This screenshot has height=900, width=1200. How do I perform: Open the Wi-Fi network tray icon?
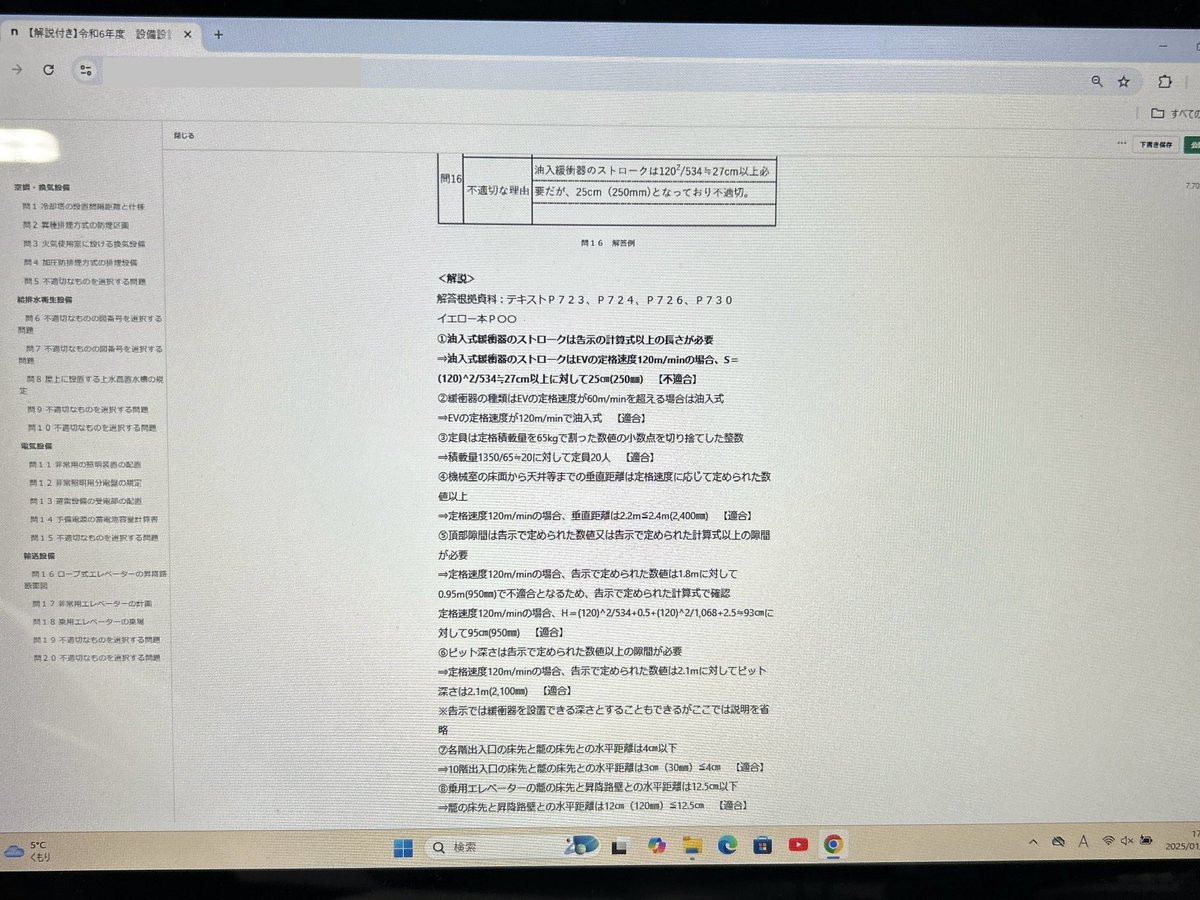pyautogui.click(x=1108, y=841)
